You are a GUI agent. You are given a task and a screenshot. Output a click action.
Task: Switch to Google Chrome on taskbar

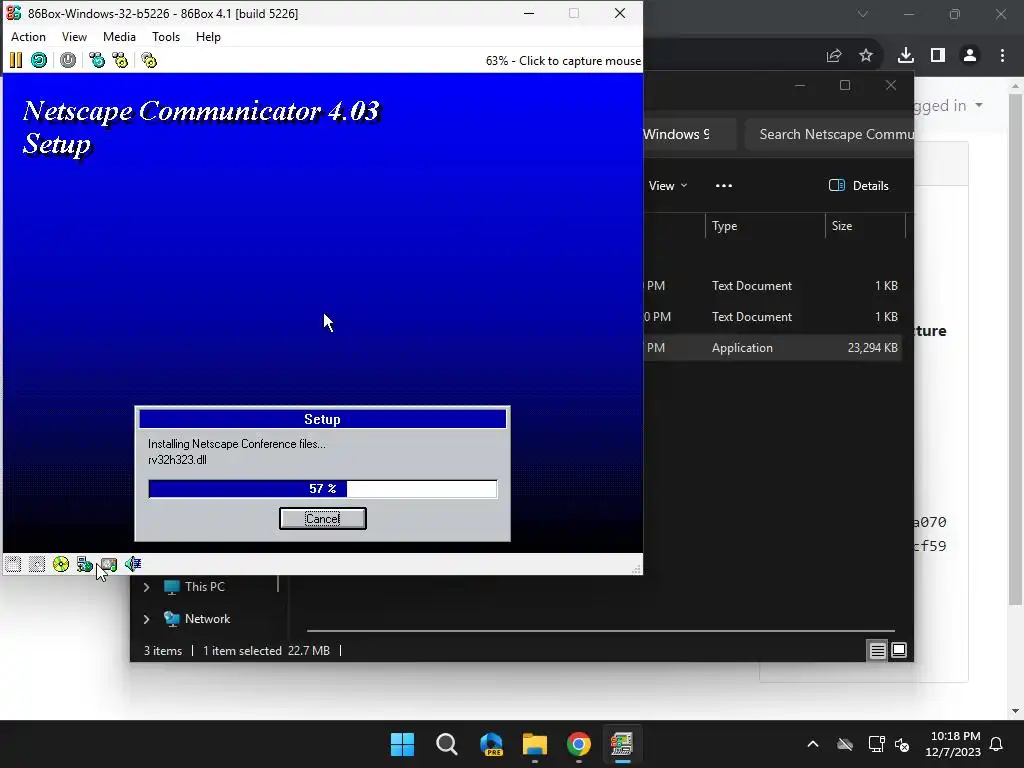coord(579,744)
